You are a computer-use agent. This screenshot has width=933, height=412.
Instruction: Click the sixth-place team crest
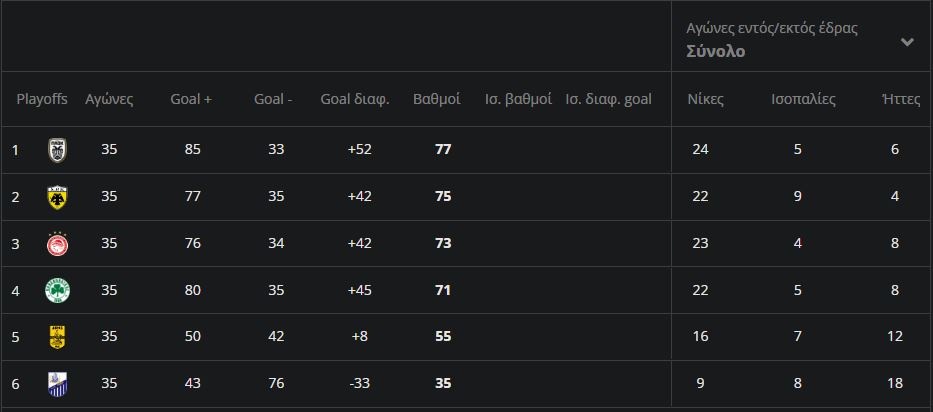(x=57, y=383)
